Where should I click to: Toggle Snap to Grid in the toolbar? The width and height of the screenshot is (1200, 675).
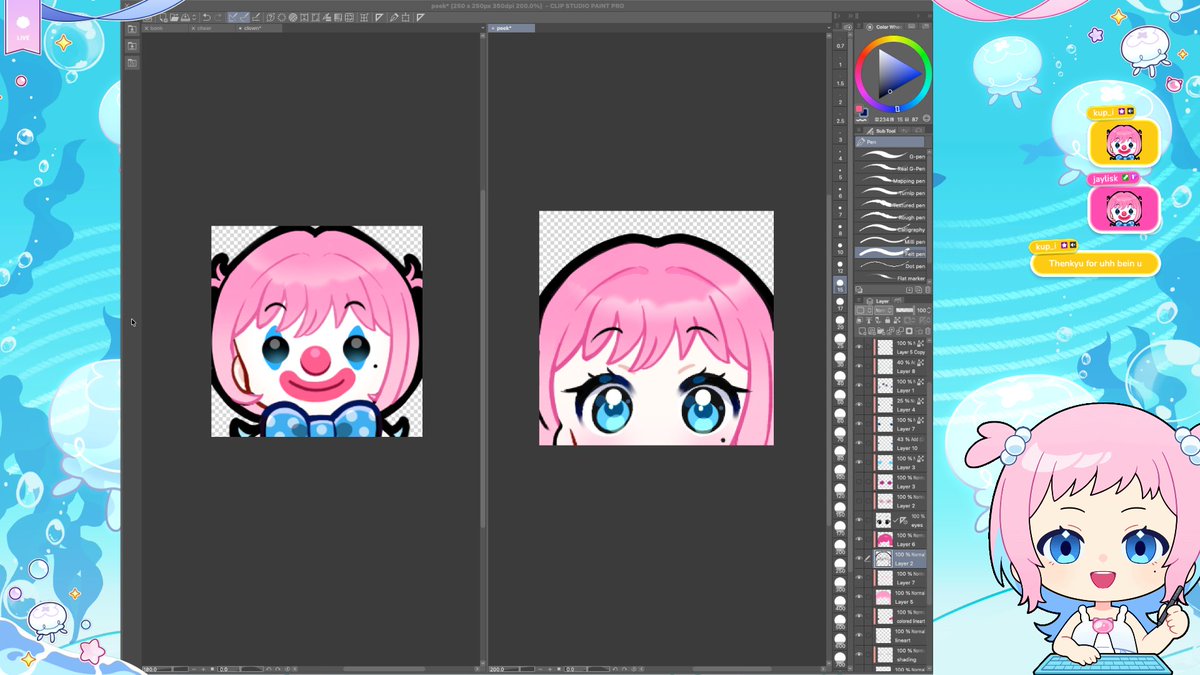tap(256, 17)
